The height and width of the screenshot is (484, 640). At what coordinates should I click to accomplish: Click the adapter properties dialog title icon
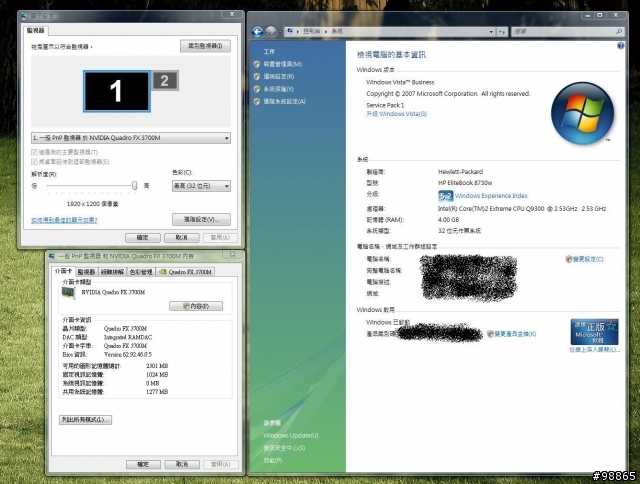52,256
